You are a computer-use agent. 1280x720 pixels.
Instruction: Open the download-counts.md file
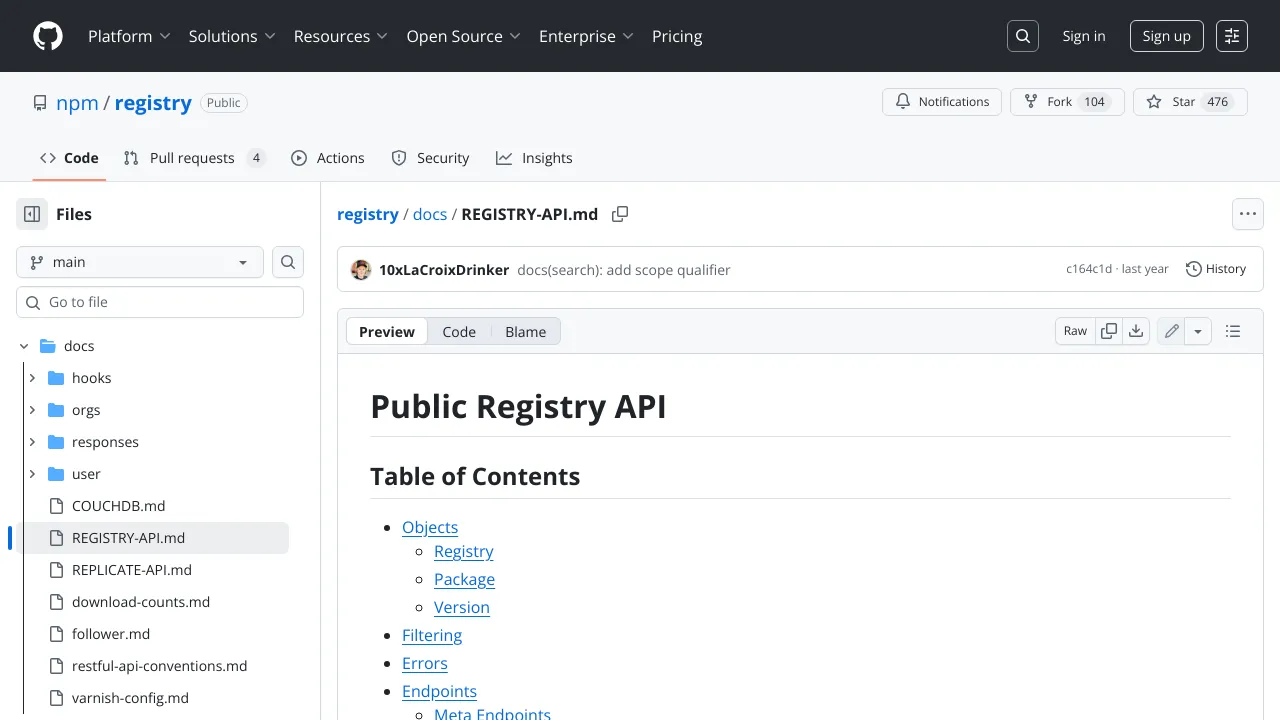point(141,602)
